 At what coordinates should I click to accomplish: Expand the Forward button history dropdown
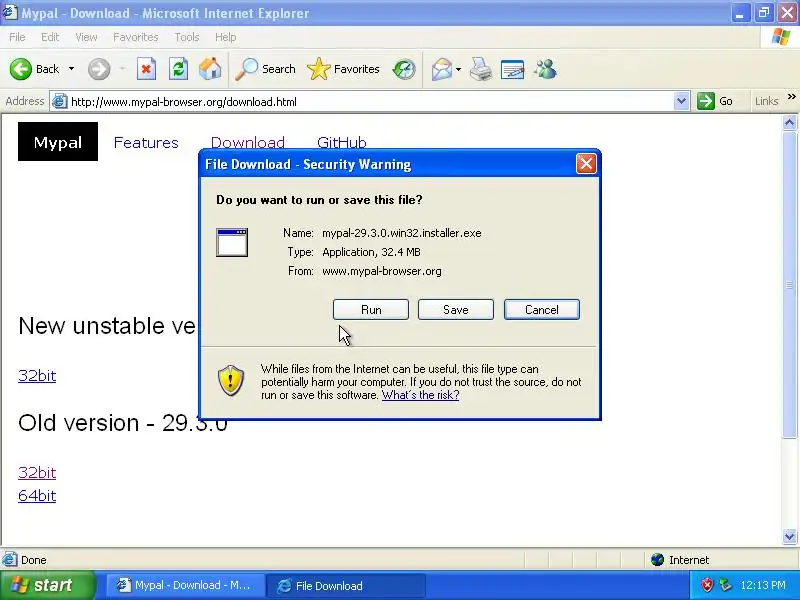click(x=122, y=69)
